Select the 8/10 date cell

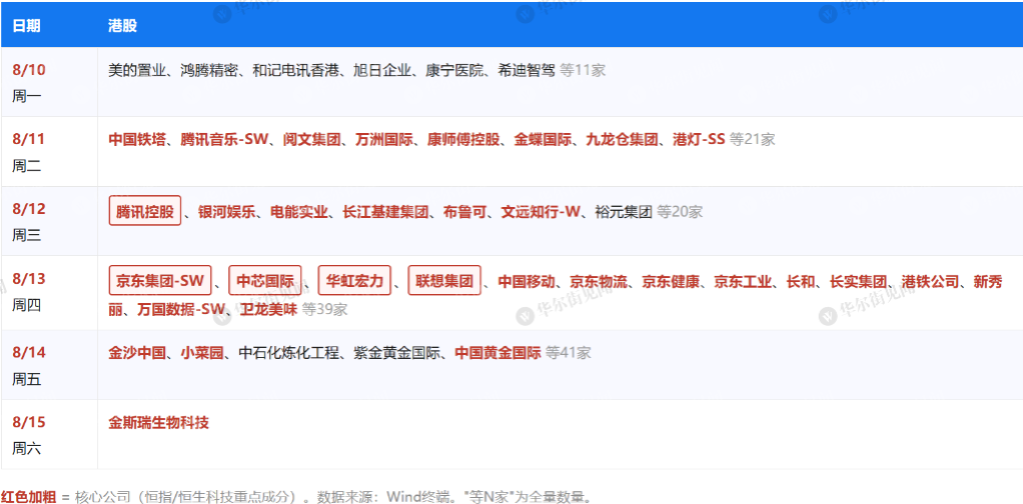tap(49, 82)
